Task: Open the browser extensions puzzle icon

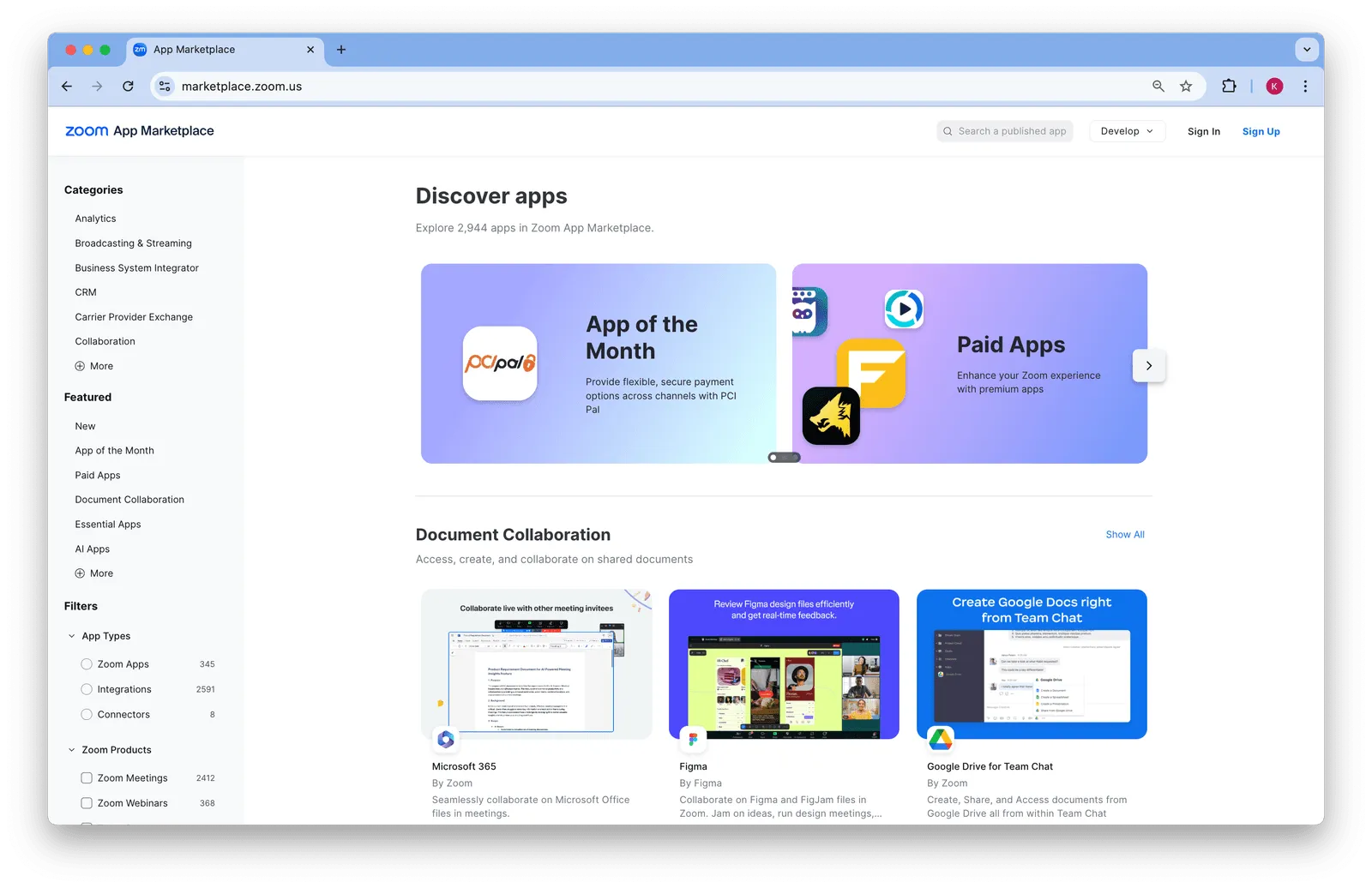Action: point(1229,87)
